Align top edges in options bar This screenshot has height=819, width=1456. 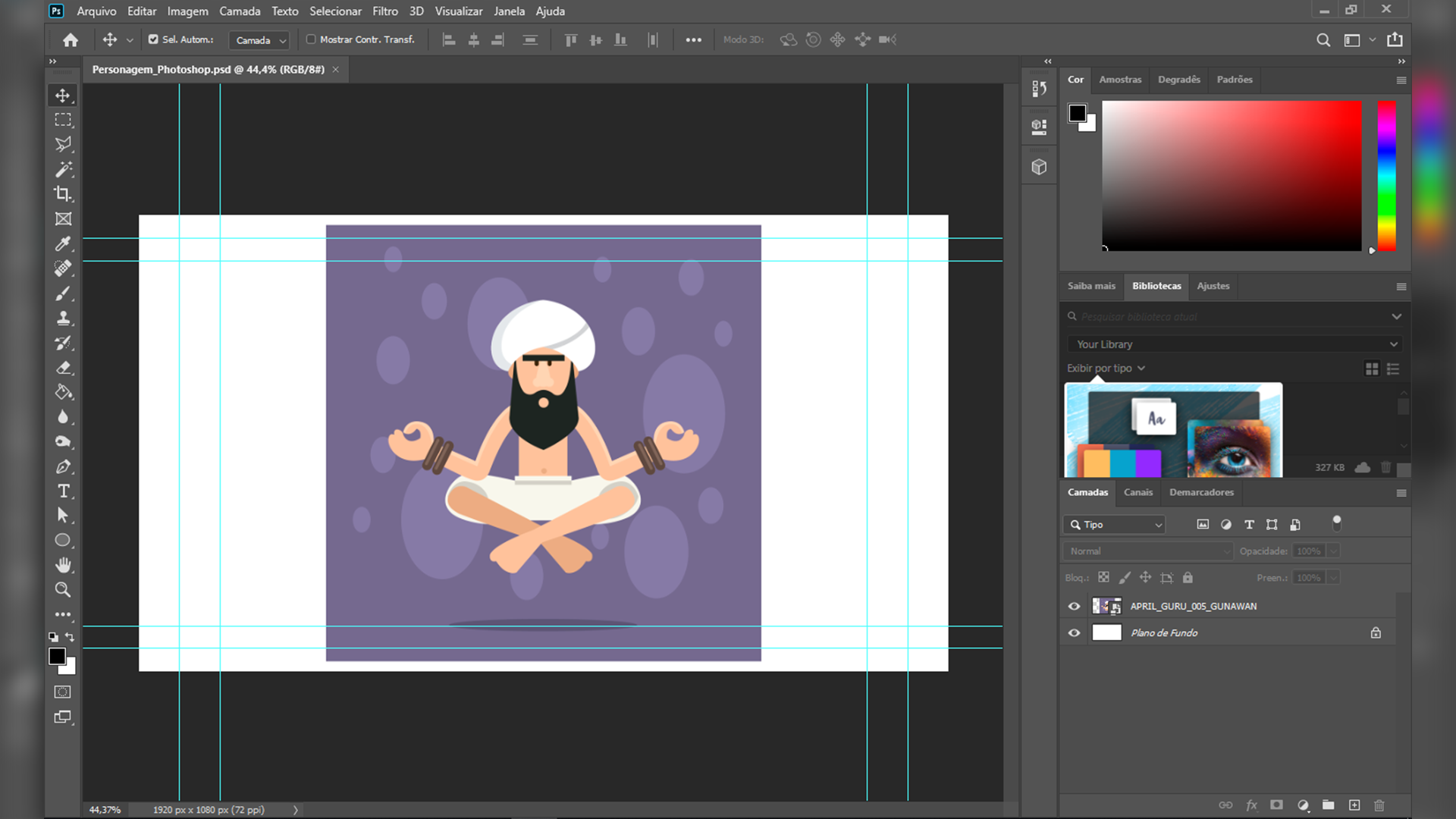571,40
